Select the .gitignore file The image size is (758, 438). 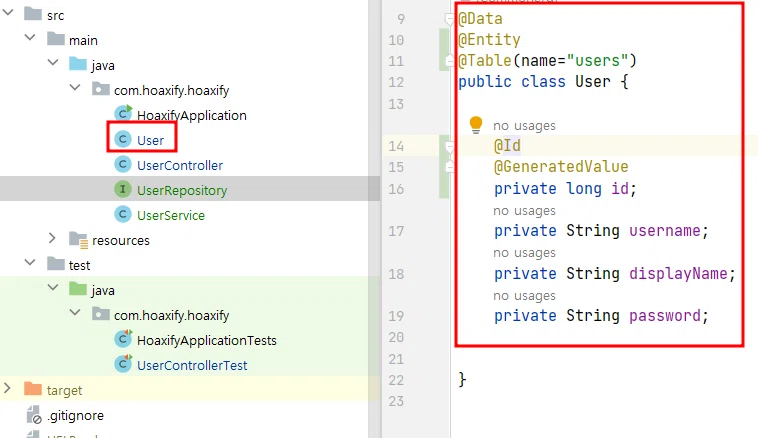point(75,415)
